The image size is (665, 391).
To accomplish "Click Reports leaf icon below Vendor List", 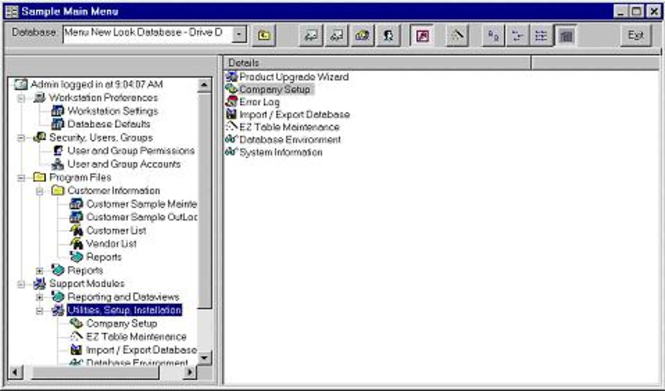I will [76, 257].
